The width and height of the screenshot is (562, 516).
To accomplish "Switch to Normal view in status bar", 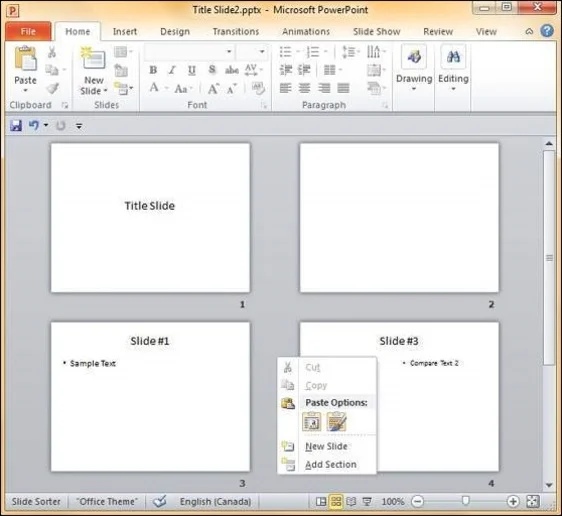I will pyautogui.click(x=321, y=501).
